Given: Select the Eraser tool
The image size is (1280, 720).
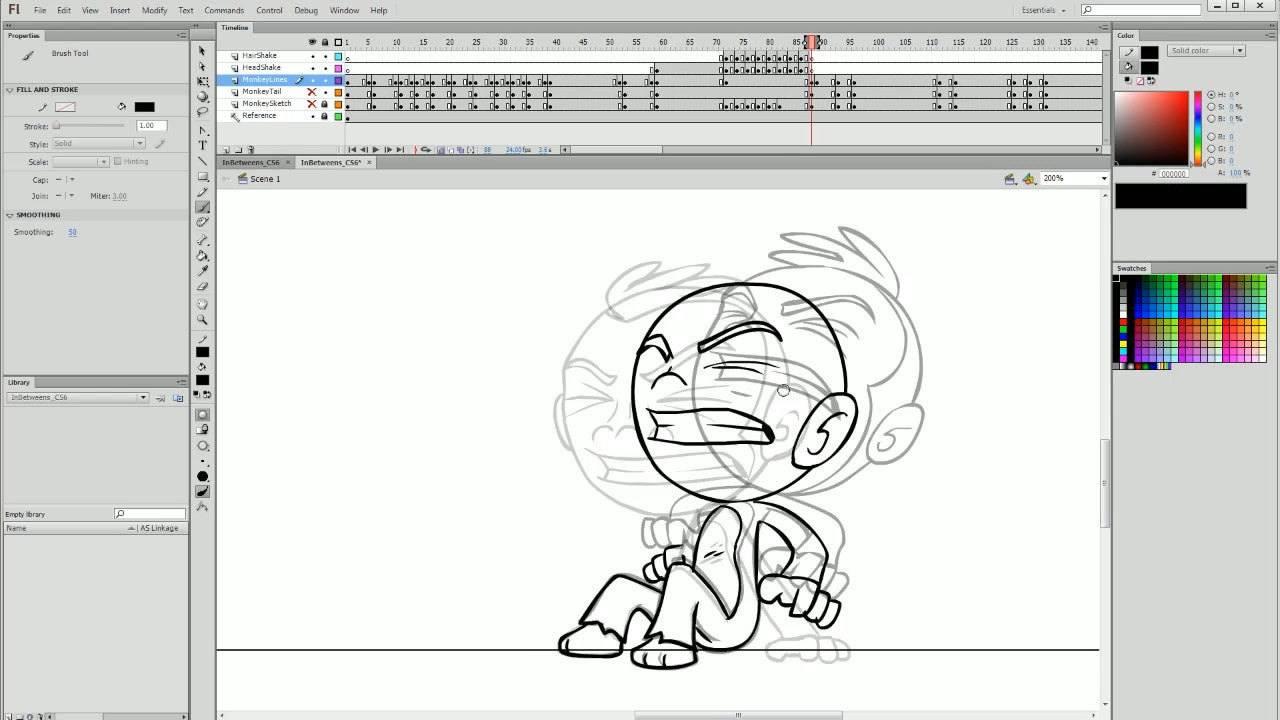Looking at the screenshot, I should (x=202, y=286).
